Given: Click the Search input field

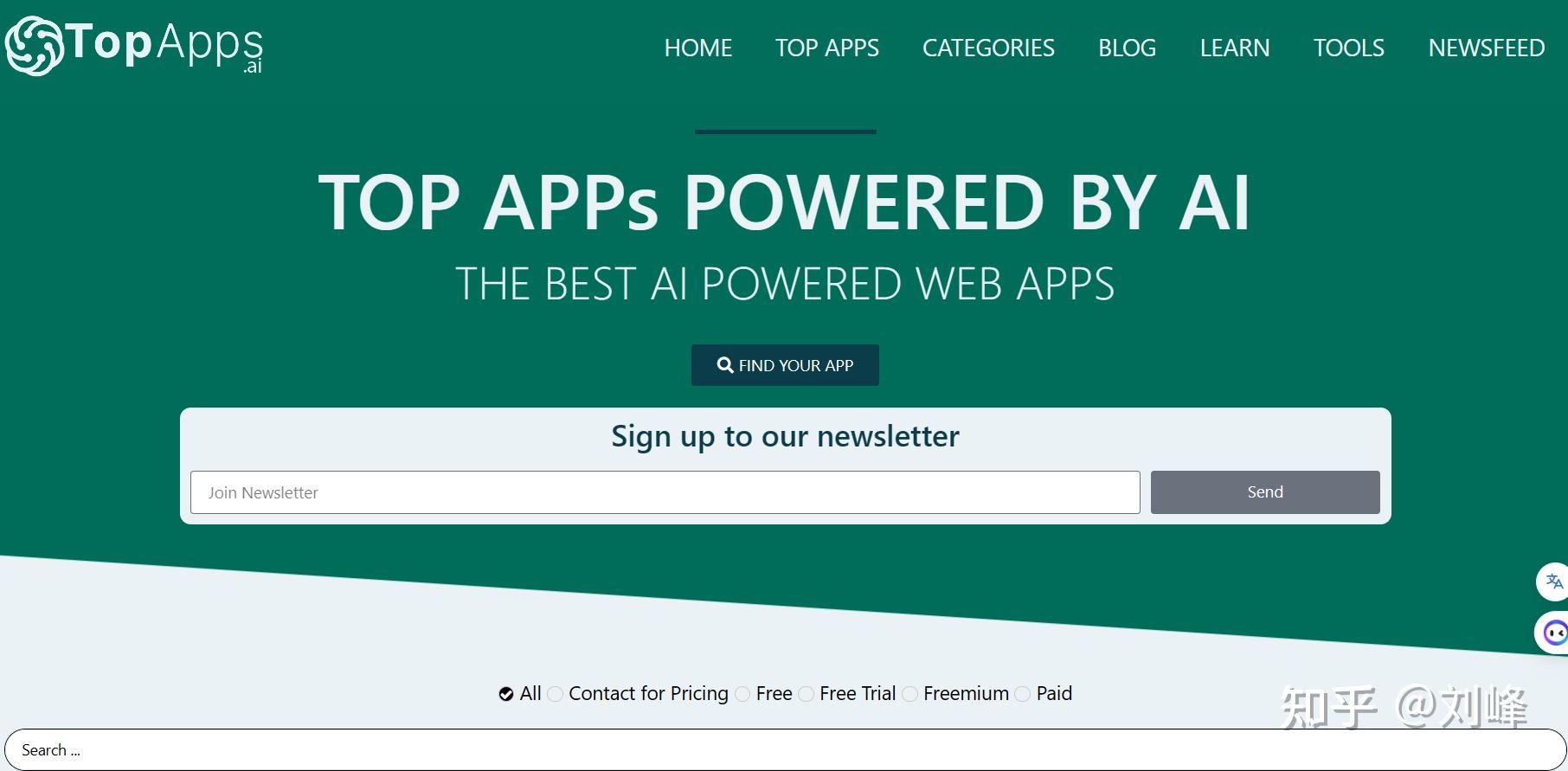Looking at the screenshot, I should [x=785, y=749].
